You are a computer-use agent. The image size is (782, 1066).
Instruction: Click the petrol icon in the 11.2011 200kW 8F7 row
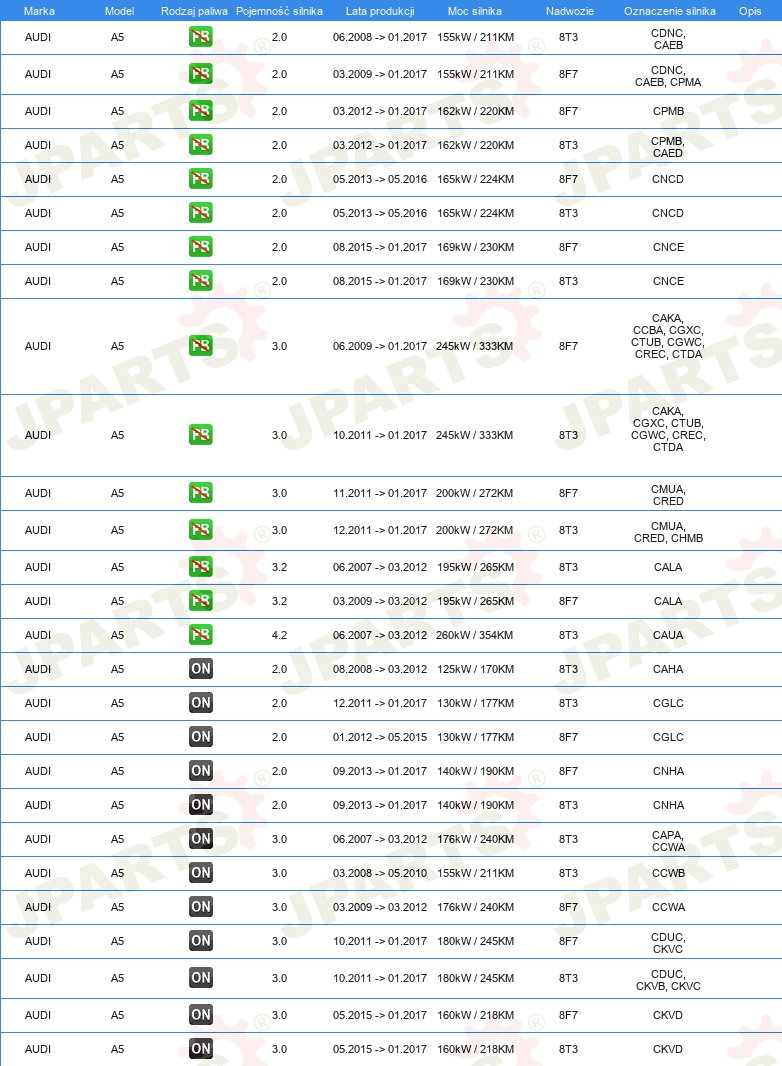click(201, 493)
